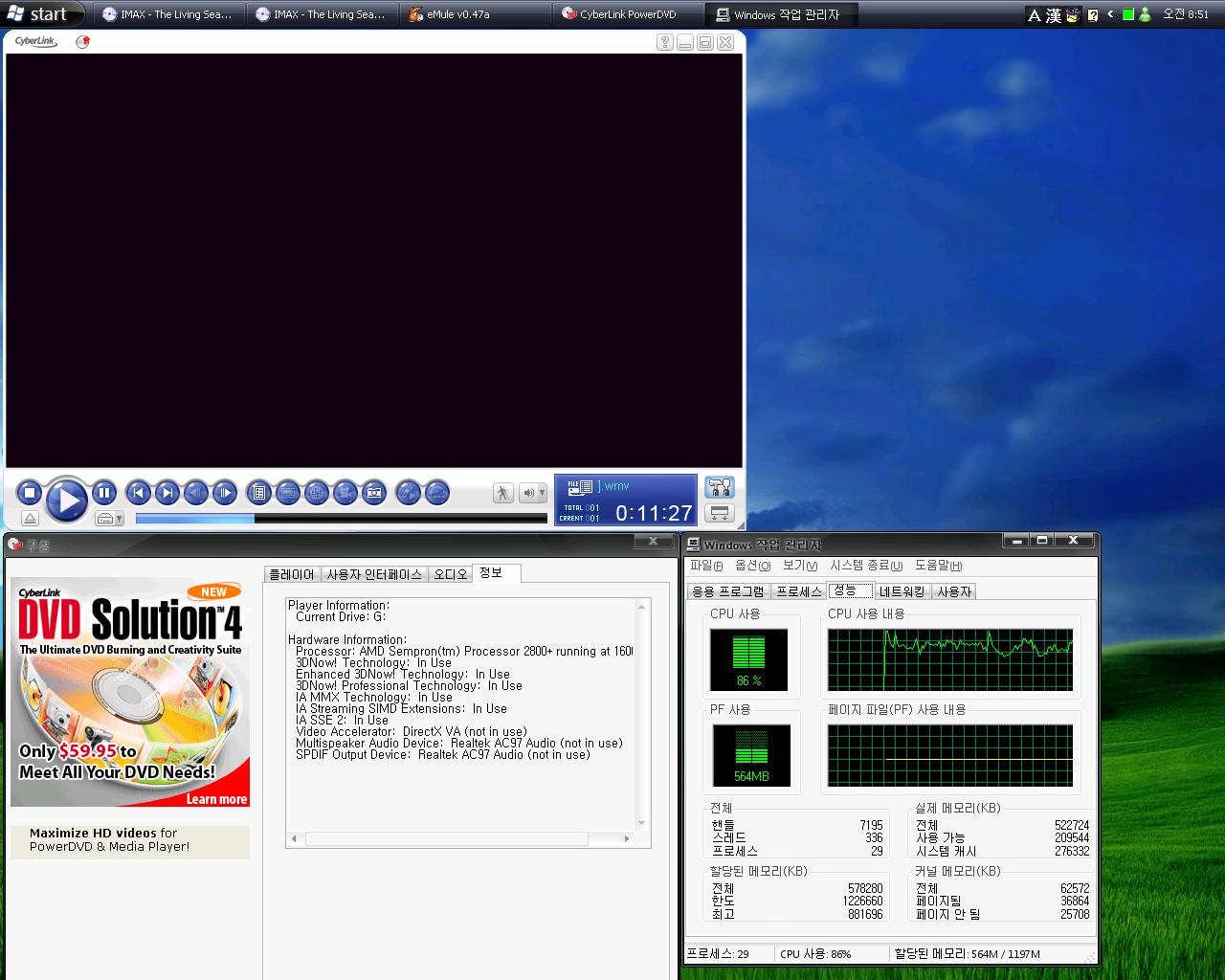Click the CPU usage 86 % gauge

[749, 659]
